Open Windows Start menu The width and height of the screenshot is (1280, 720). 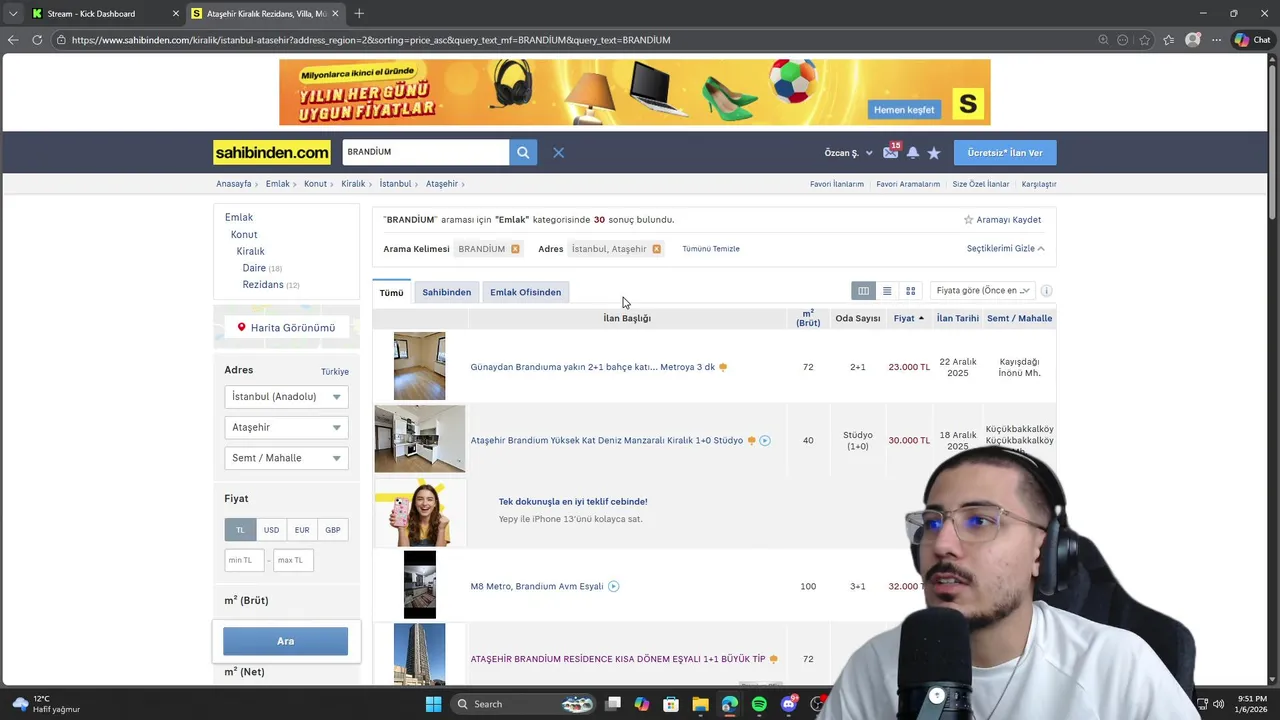[x=433, y=704]
